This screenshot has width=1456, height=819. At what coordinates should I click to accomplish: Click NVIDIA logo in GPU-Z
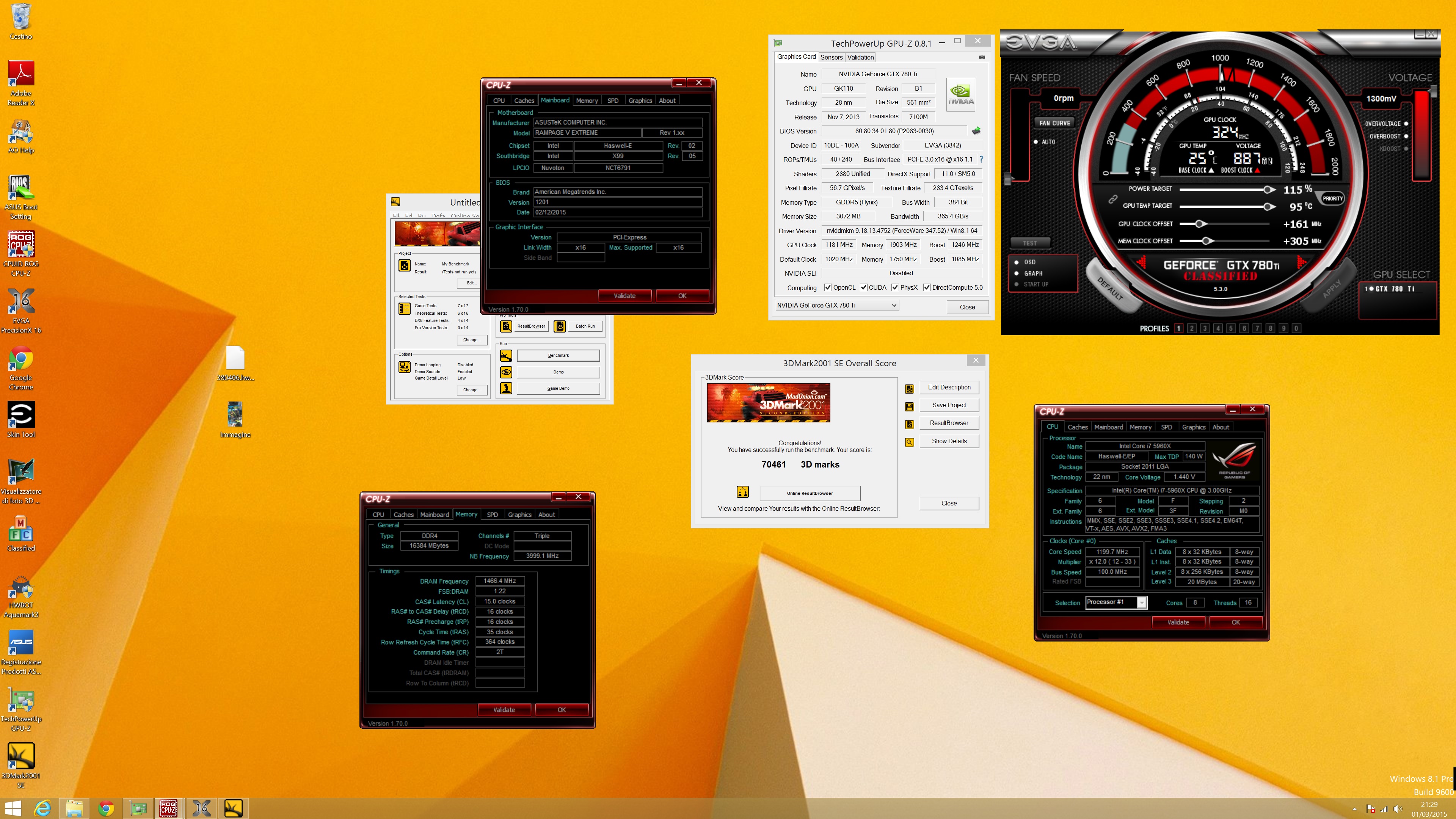coord(960,94)
